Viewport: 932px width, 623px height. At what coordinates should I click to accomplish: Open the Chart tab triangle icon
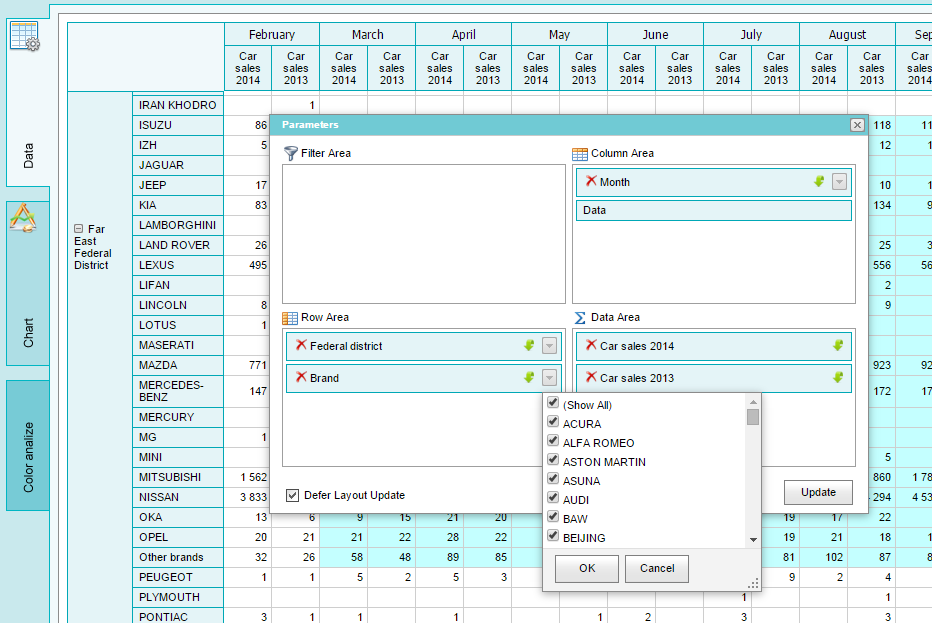click(23, 218)
